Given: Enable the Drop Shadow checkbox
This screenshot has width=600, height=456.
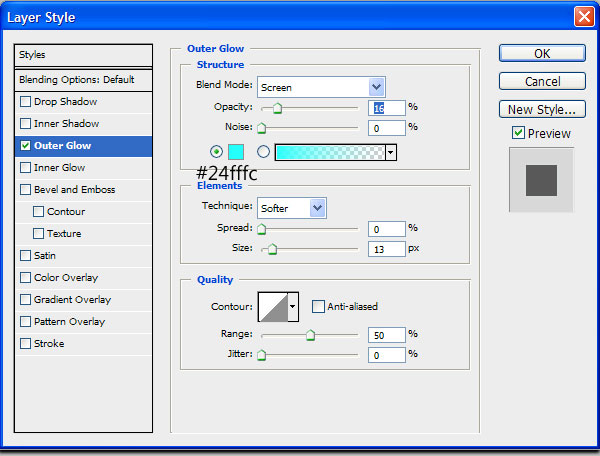Looking at the screenshot, I should (x=26, y=102).
